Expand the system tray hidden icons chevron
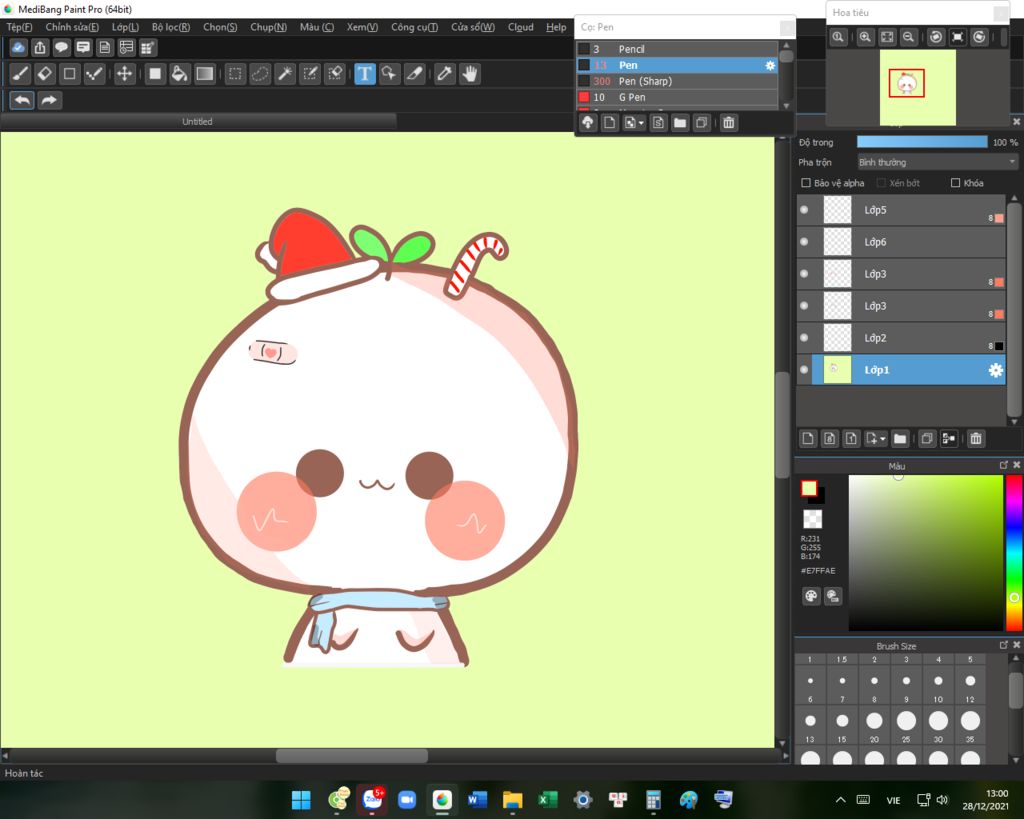1024x819 pixels. [840, 799]
